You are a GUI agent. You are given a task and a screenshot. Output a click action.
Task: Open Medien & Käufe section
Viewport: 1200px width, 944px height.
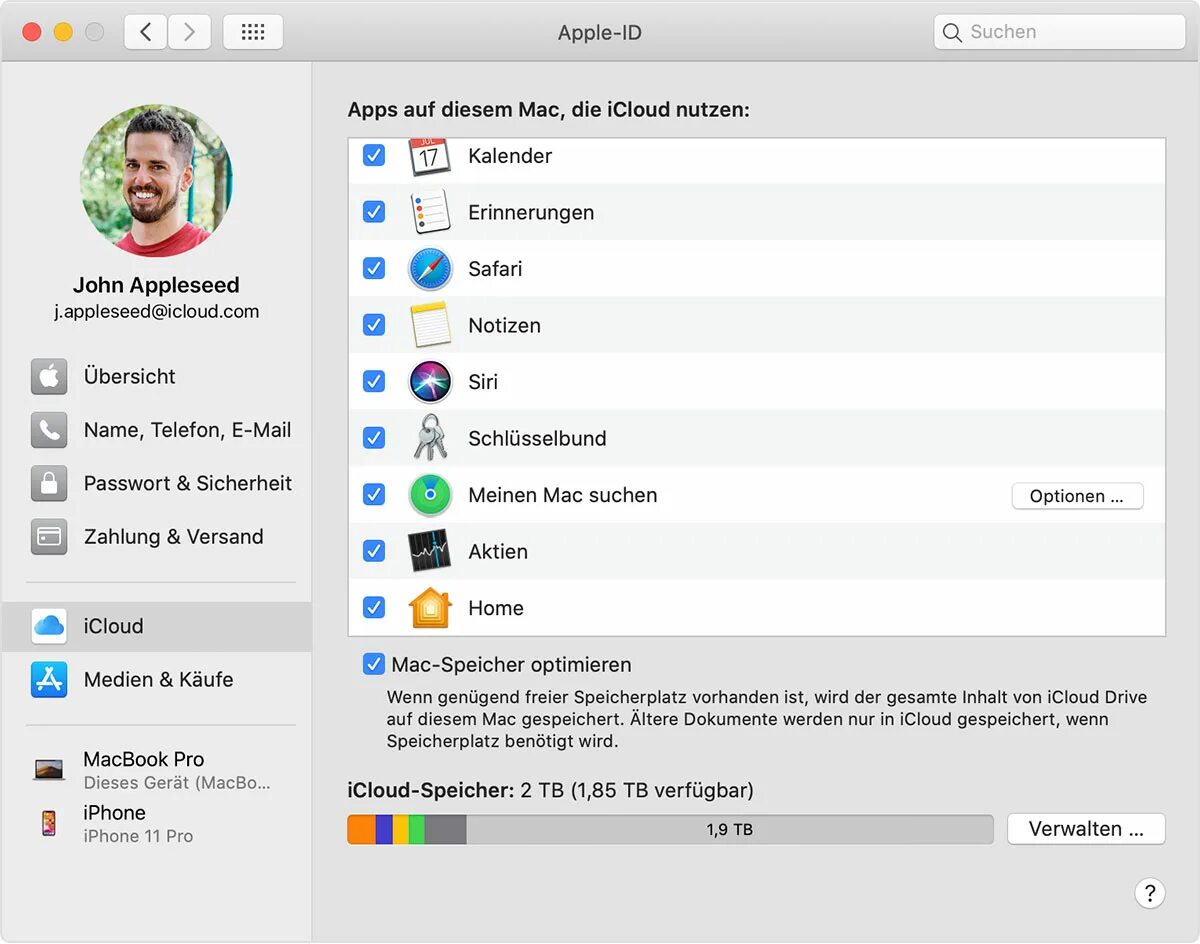coord(157,680)
